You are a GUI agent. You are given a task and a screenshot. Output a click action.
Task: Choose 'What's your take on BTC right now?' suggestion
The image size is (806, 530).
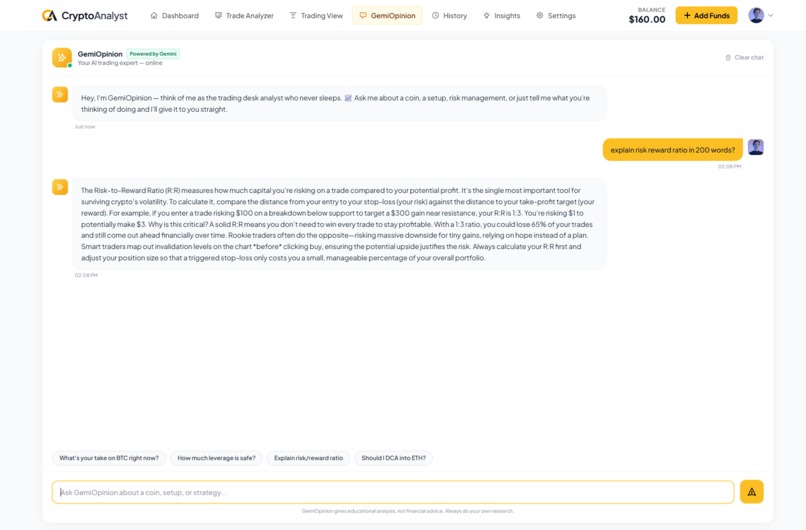(x=109, y=458)
